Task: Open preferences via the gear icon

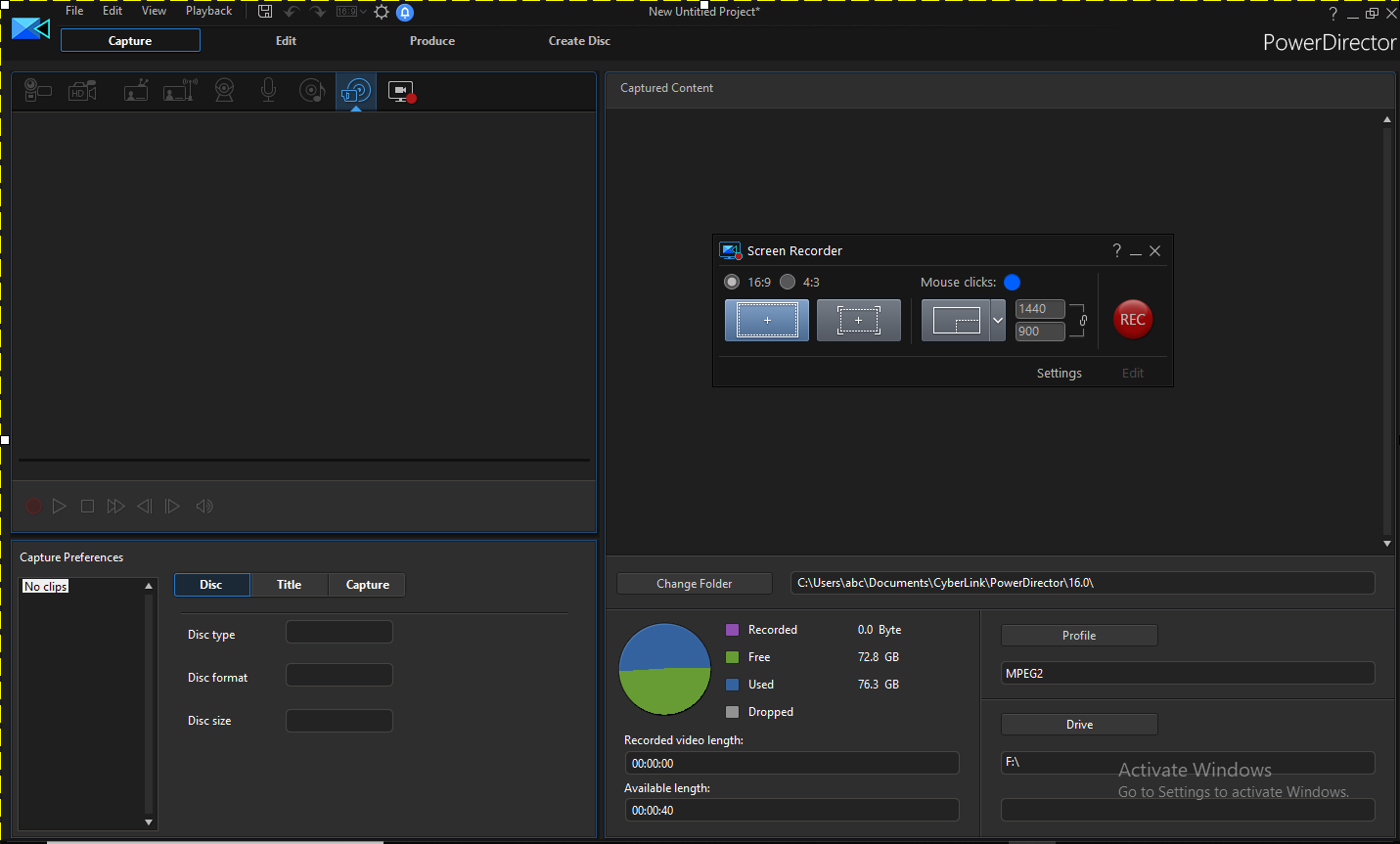Action: (x=382, y=12)
